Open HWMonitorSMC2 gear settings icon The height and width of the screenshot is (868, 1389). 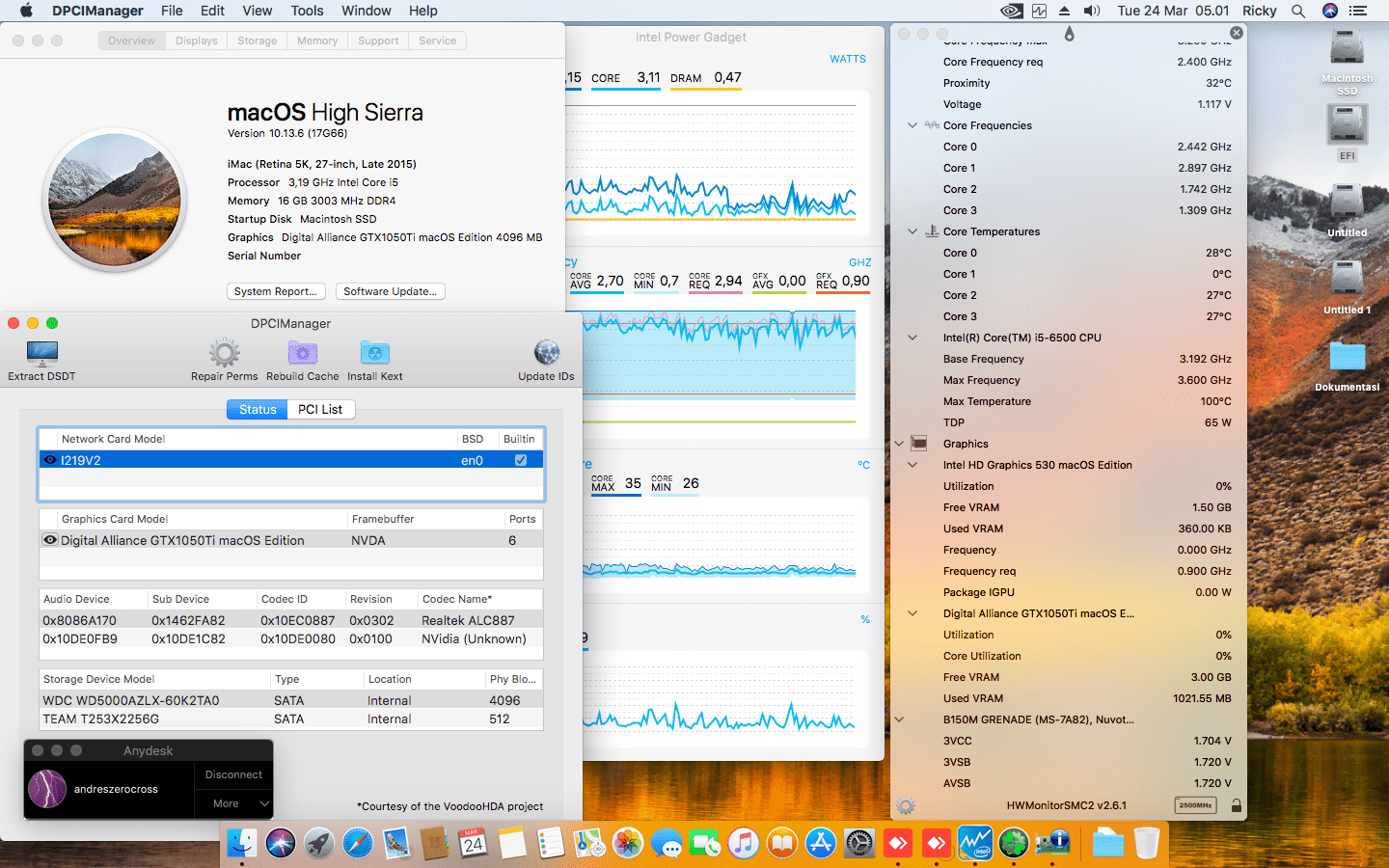905,806
